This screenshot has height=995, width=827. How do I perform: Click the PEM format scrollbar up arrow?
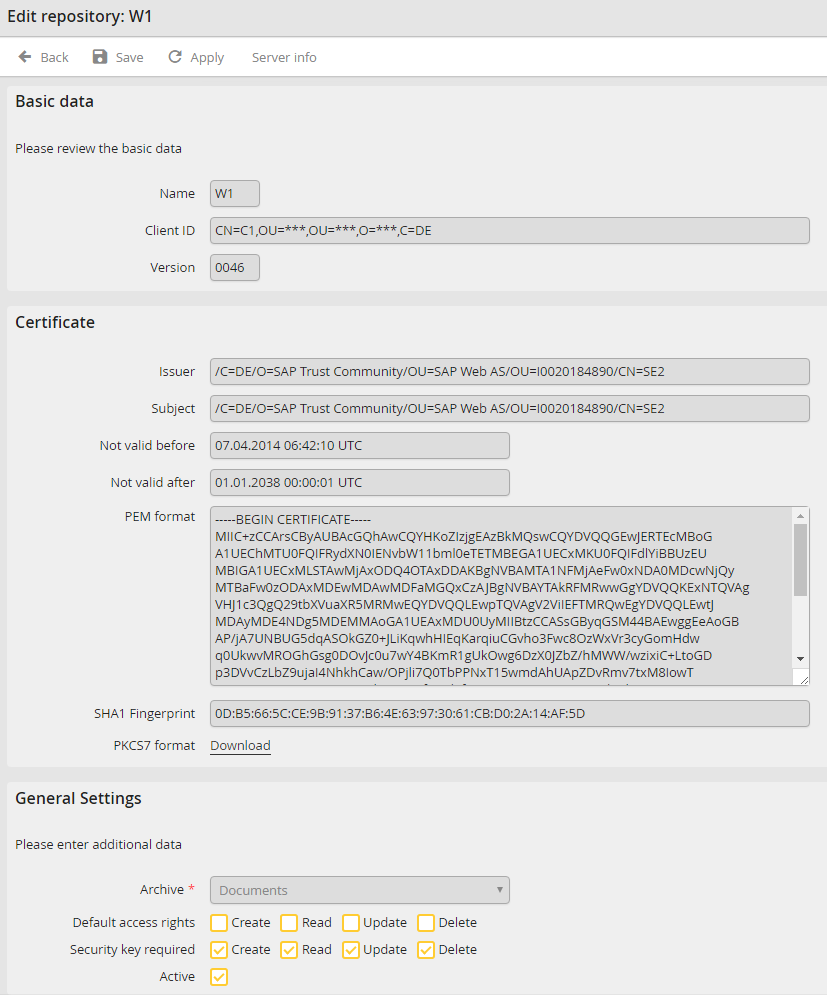click(x=800, y=516)
